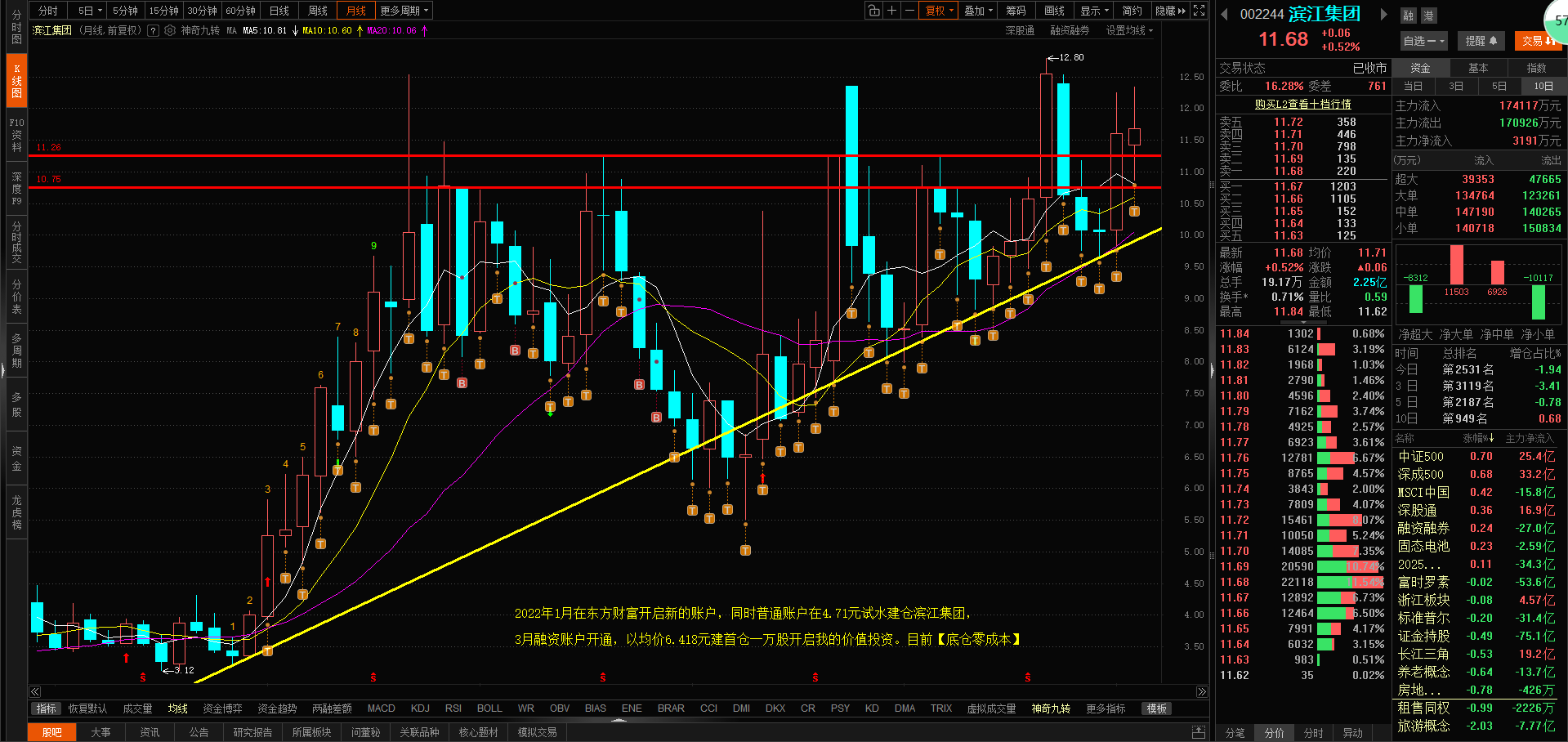The image size is (1568, 742).
Task: Sort sector list by 涨幅% column
Action: coord(1478,439)
